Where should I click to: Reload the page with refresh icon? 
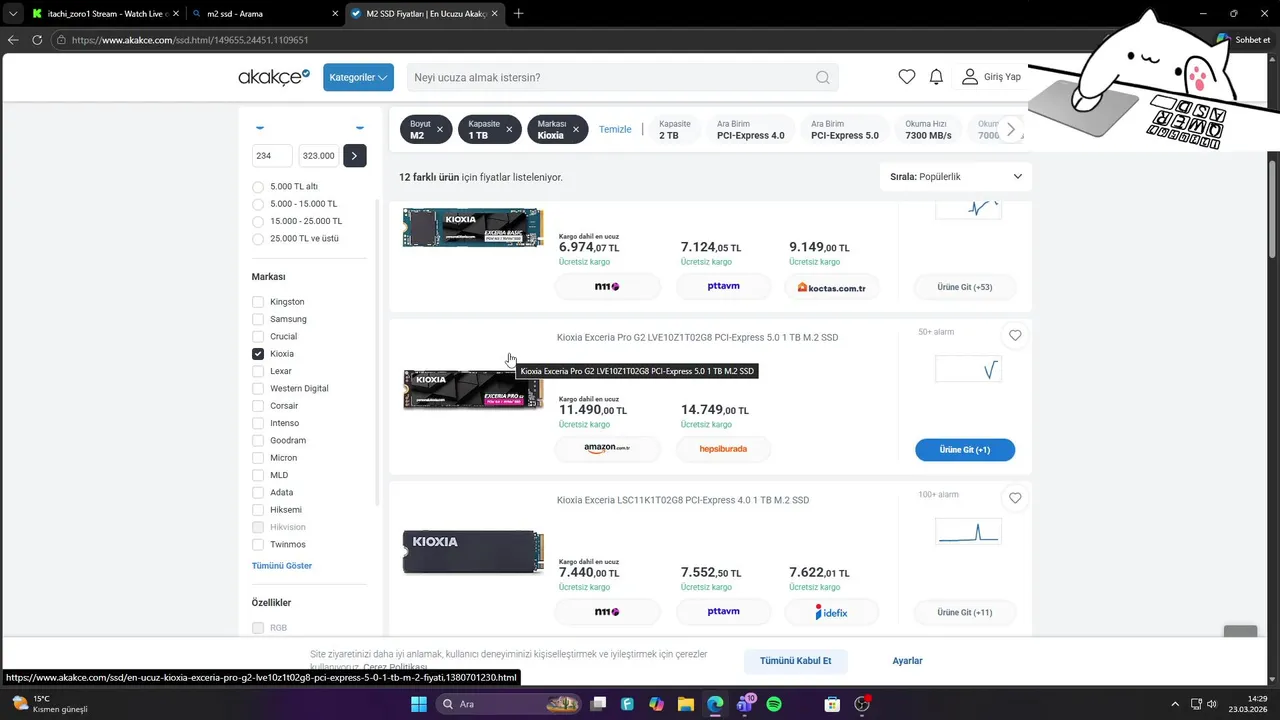tap(37, 40)
